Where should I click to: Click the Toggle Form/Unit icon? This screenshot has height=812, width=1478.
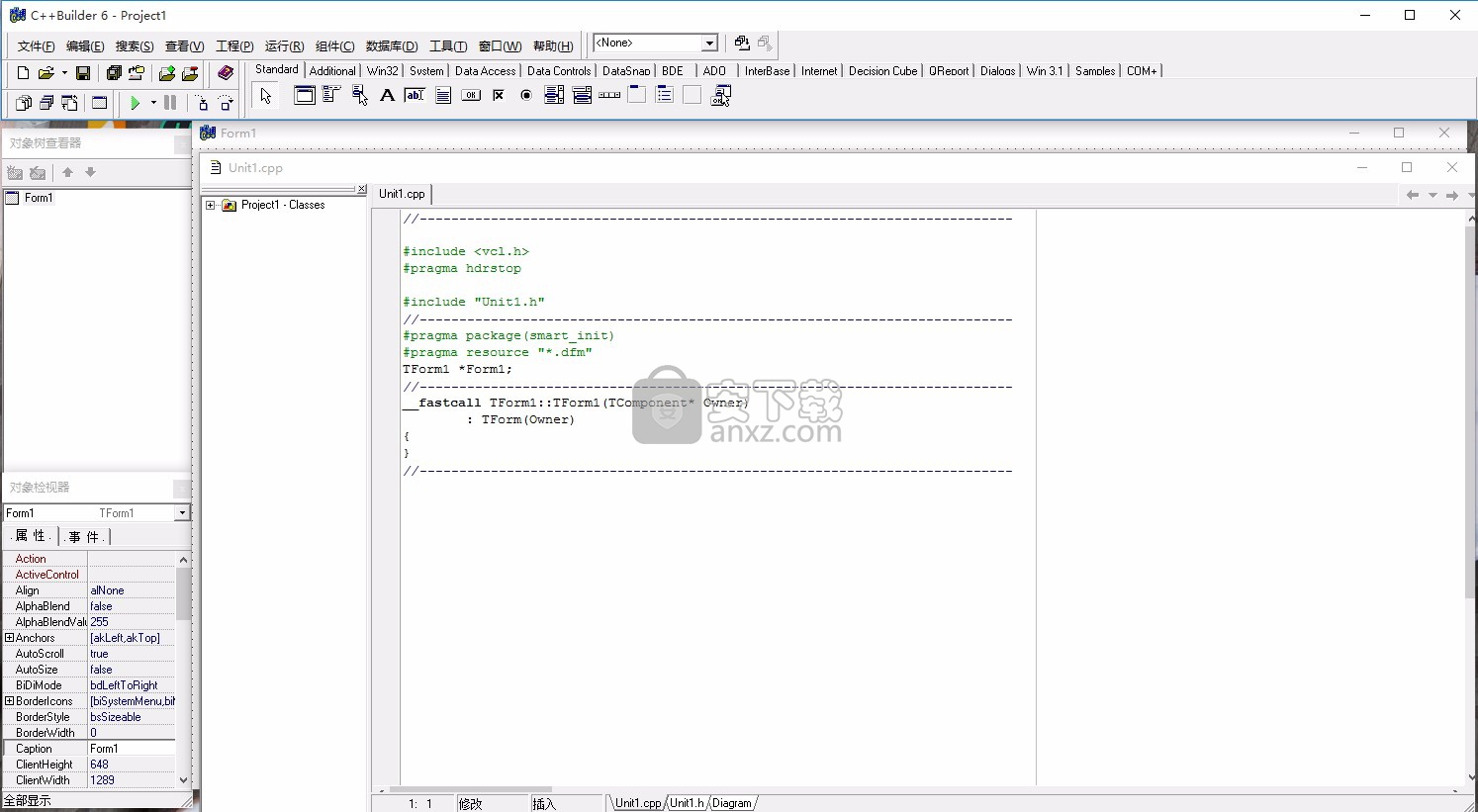pos(69,103)
